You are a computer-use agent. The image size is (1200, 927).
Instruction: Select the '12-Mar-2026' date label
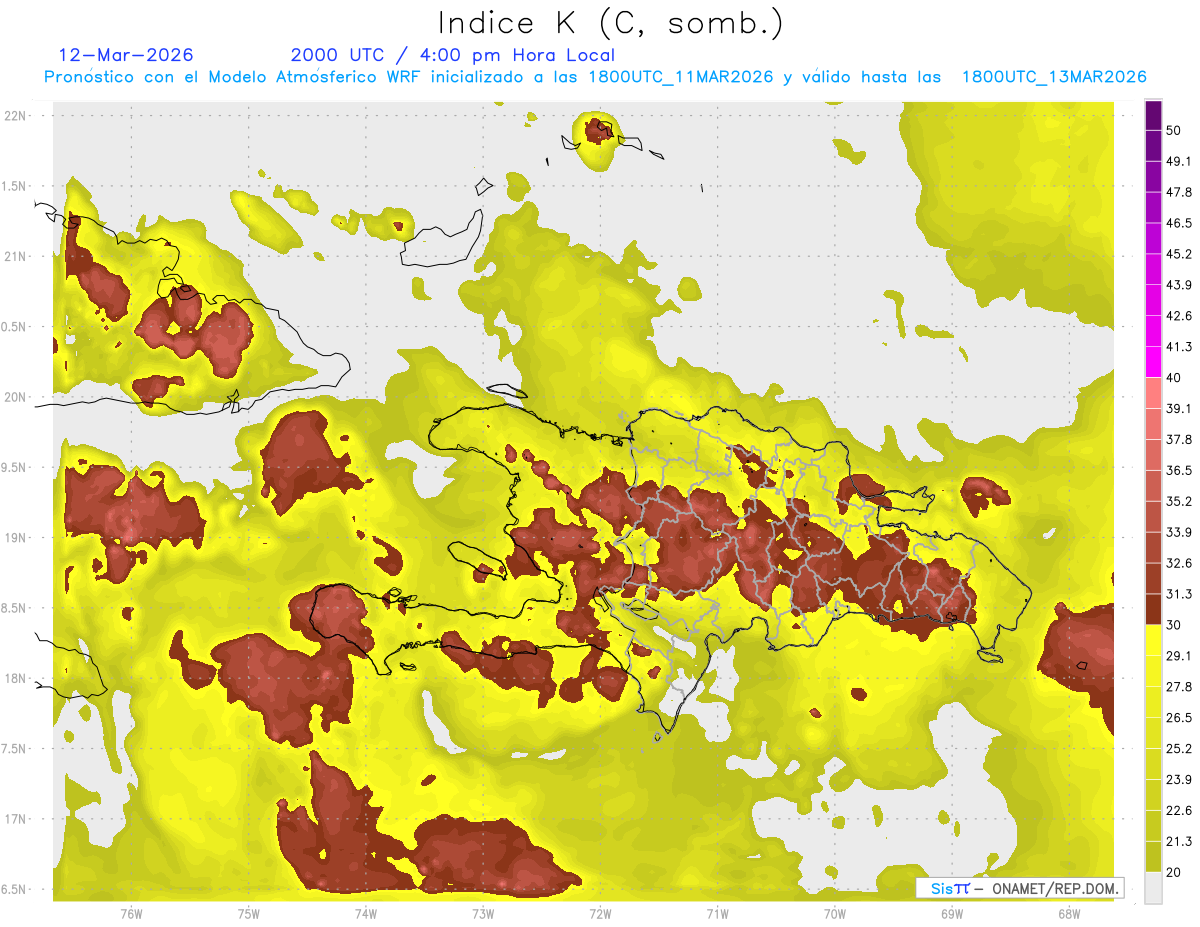pos(127,55)
